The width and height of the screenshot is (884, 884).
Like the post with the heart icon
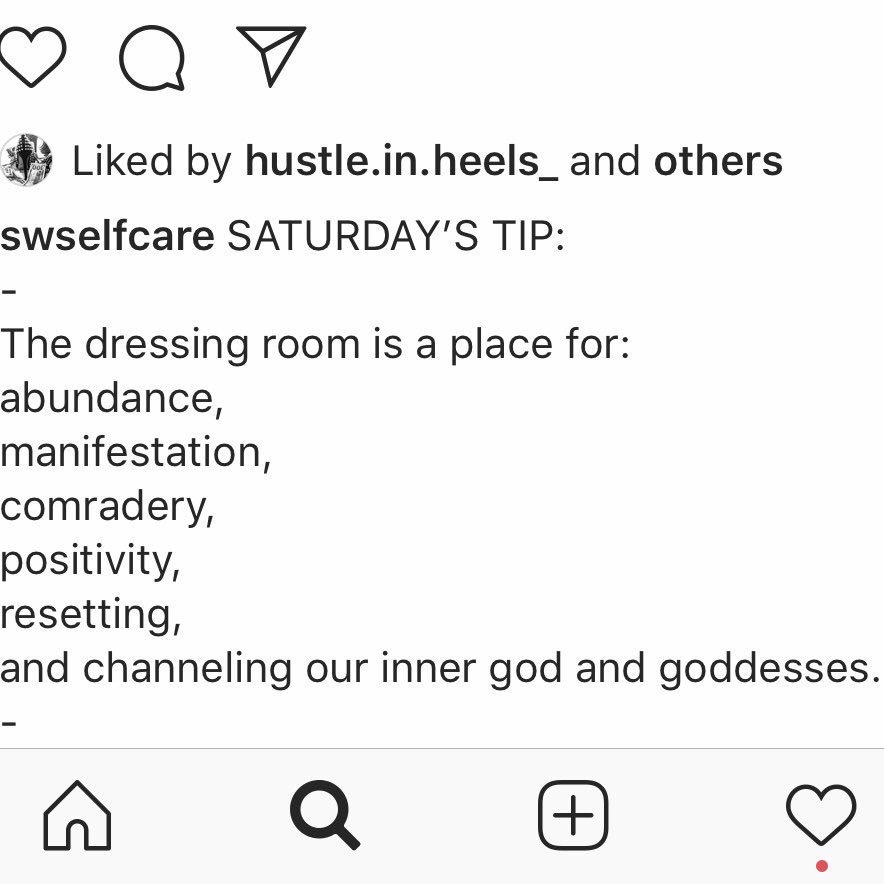(32, 56)
